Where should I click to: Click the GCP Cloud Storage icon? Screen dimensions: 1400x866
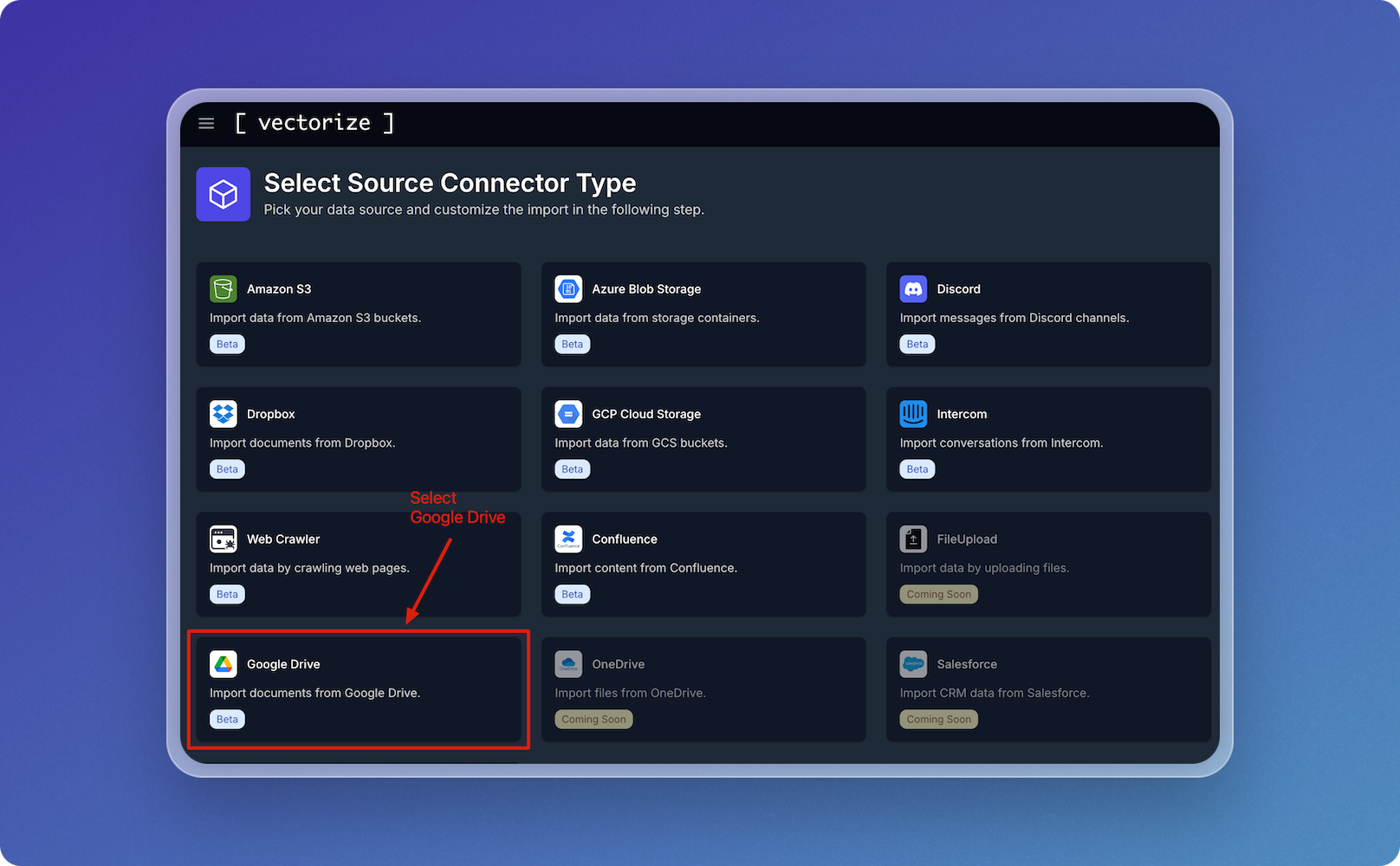568,414
